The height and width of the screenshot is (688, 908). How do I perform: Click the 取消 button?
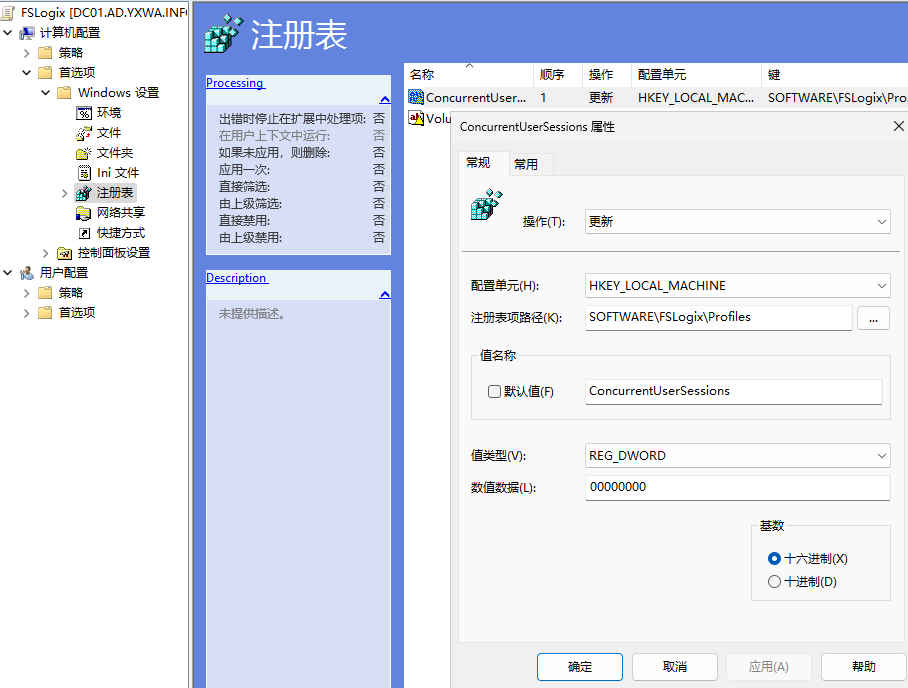(675, 667)
